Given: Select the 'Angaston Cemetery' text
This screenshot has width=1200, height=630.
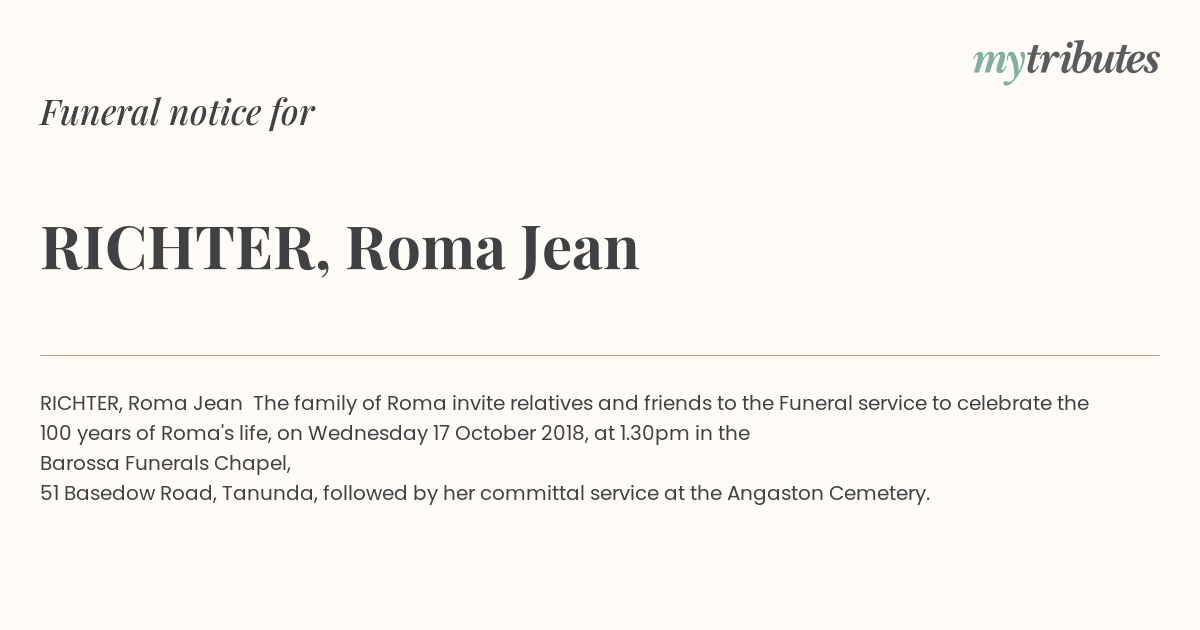Looking at the screenshot, I should point(826,494).
